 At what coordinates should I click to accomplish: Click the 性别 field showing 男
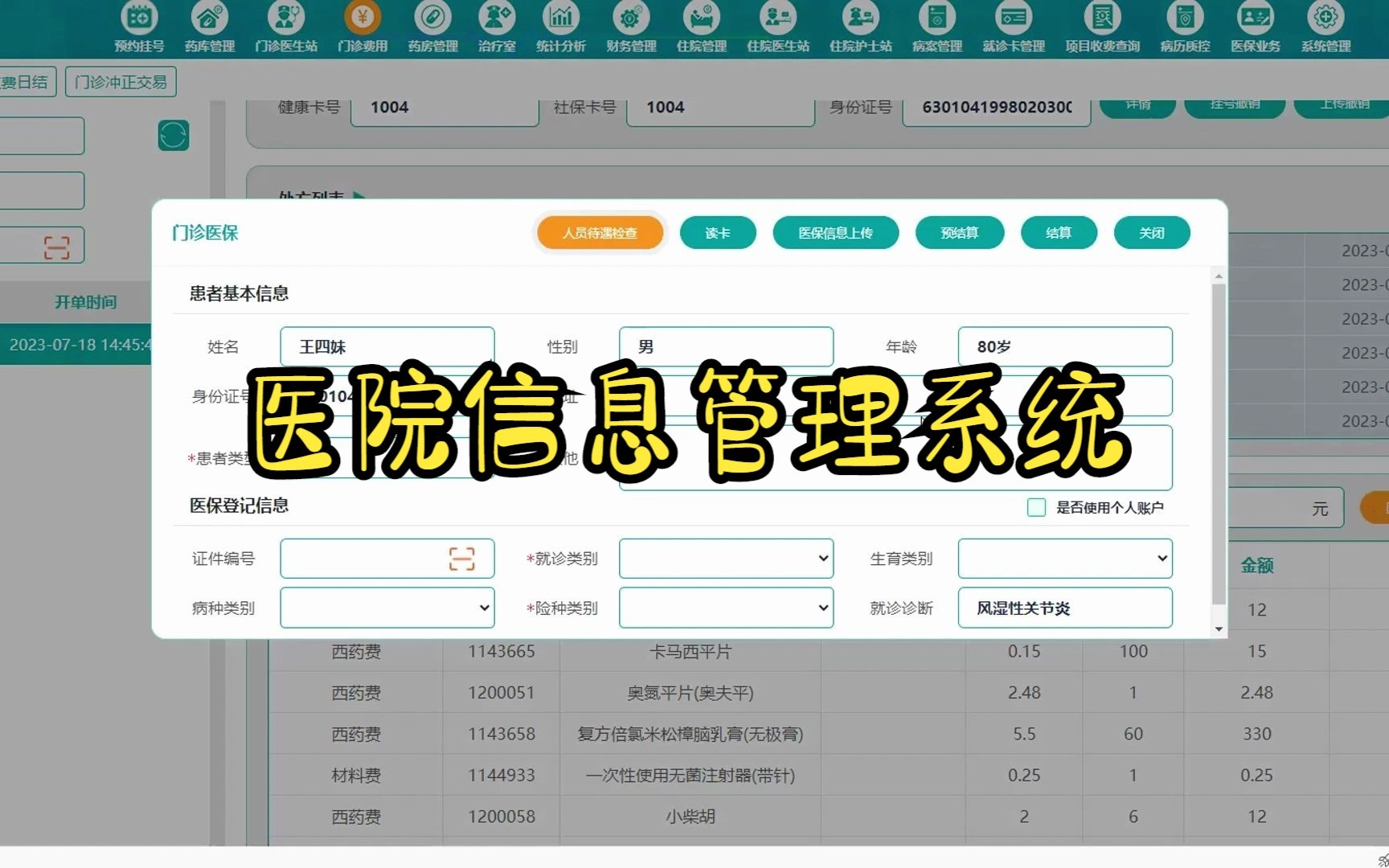[x=726, y=346]
